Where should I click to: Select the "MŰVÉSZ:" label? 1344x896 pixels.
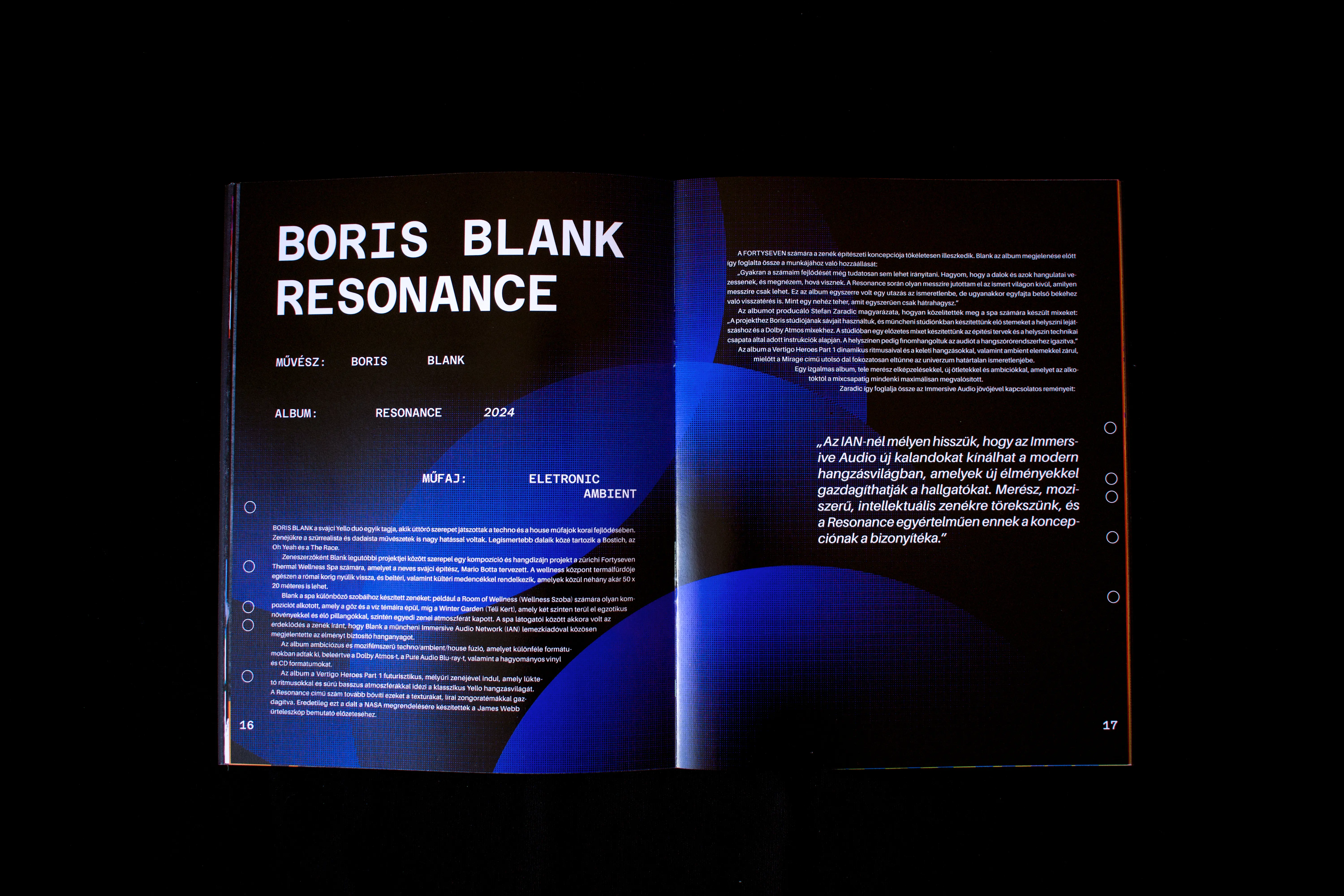coord(301,362)
